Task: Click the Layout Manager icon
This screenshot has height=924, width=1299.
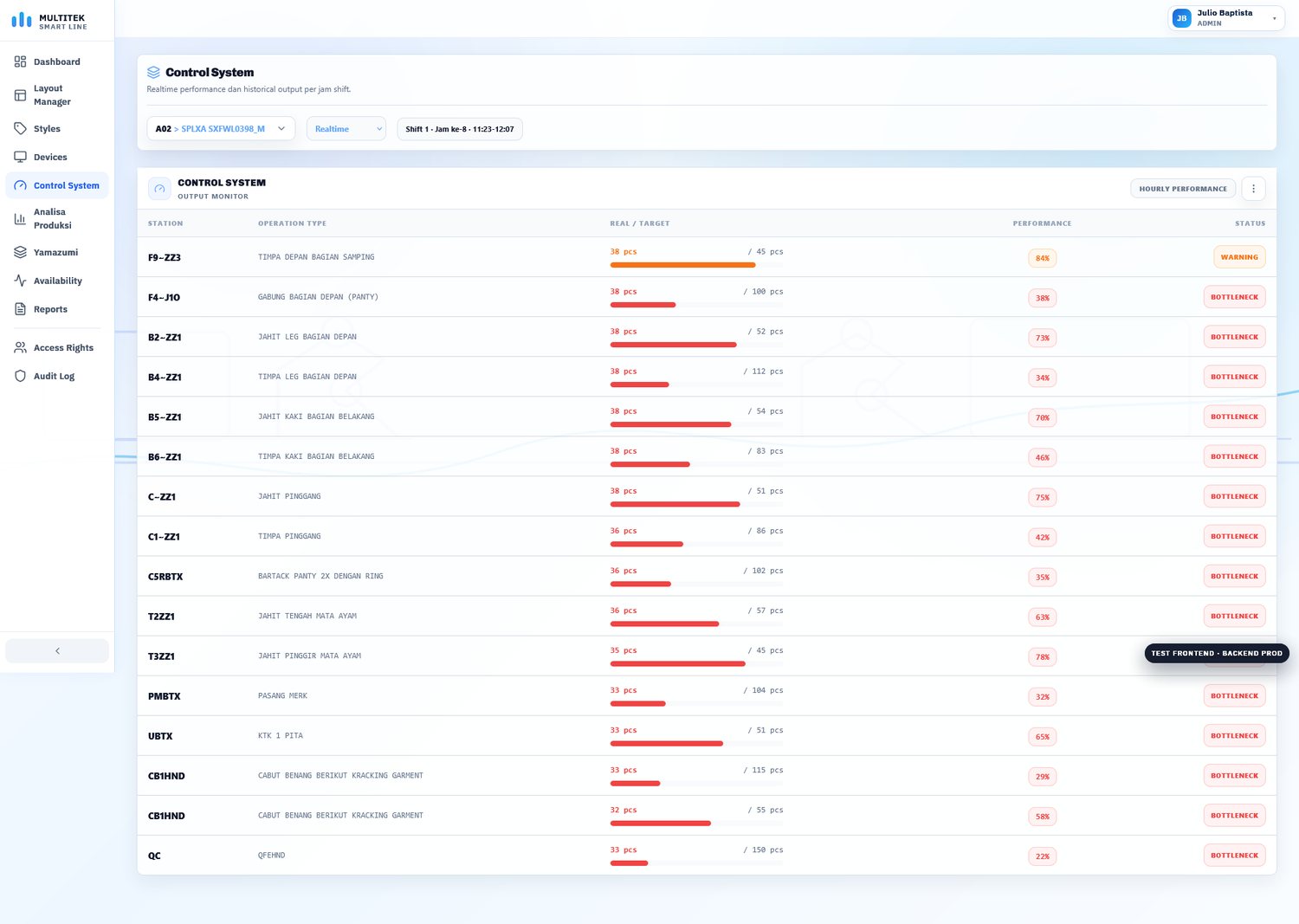Action: [x=20, y=95]
